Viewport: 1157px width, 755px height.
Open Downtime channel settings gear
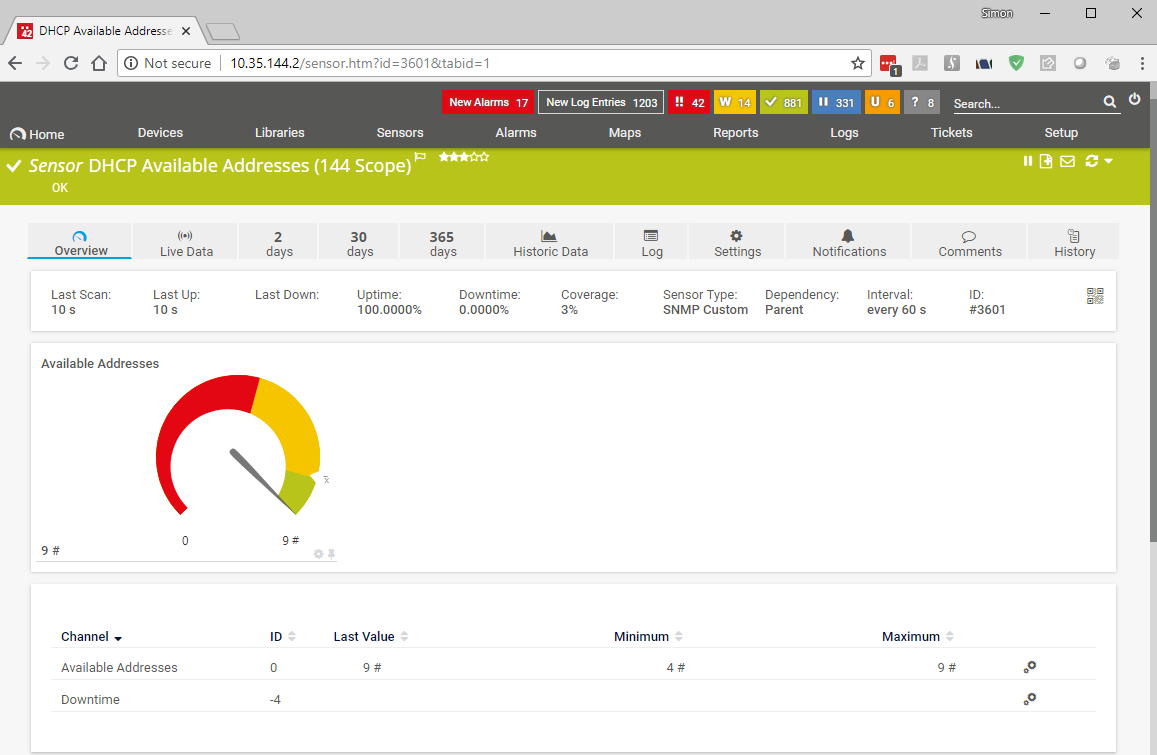[x=1029, y=700]
